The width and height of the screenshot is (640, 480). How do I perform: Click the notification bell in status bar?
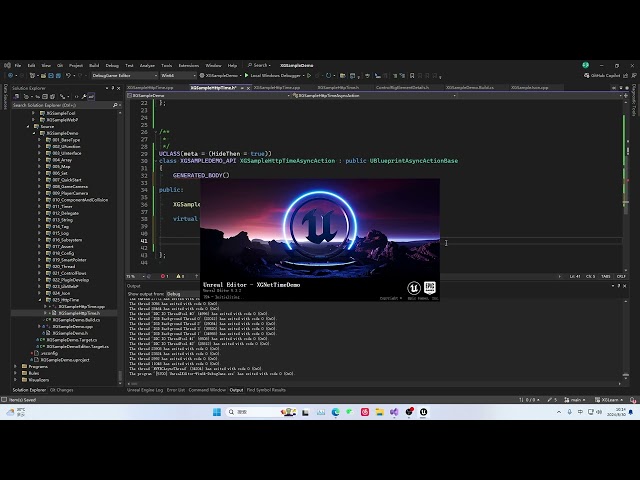point(633,400)
